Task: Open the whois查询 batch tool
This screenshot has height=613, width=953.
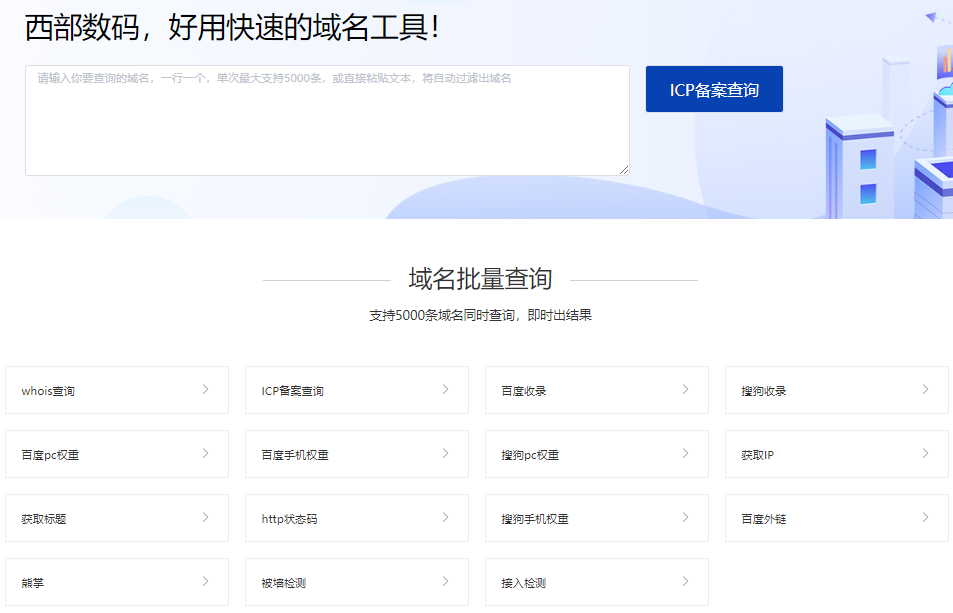Action: point(117,390)
